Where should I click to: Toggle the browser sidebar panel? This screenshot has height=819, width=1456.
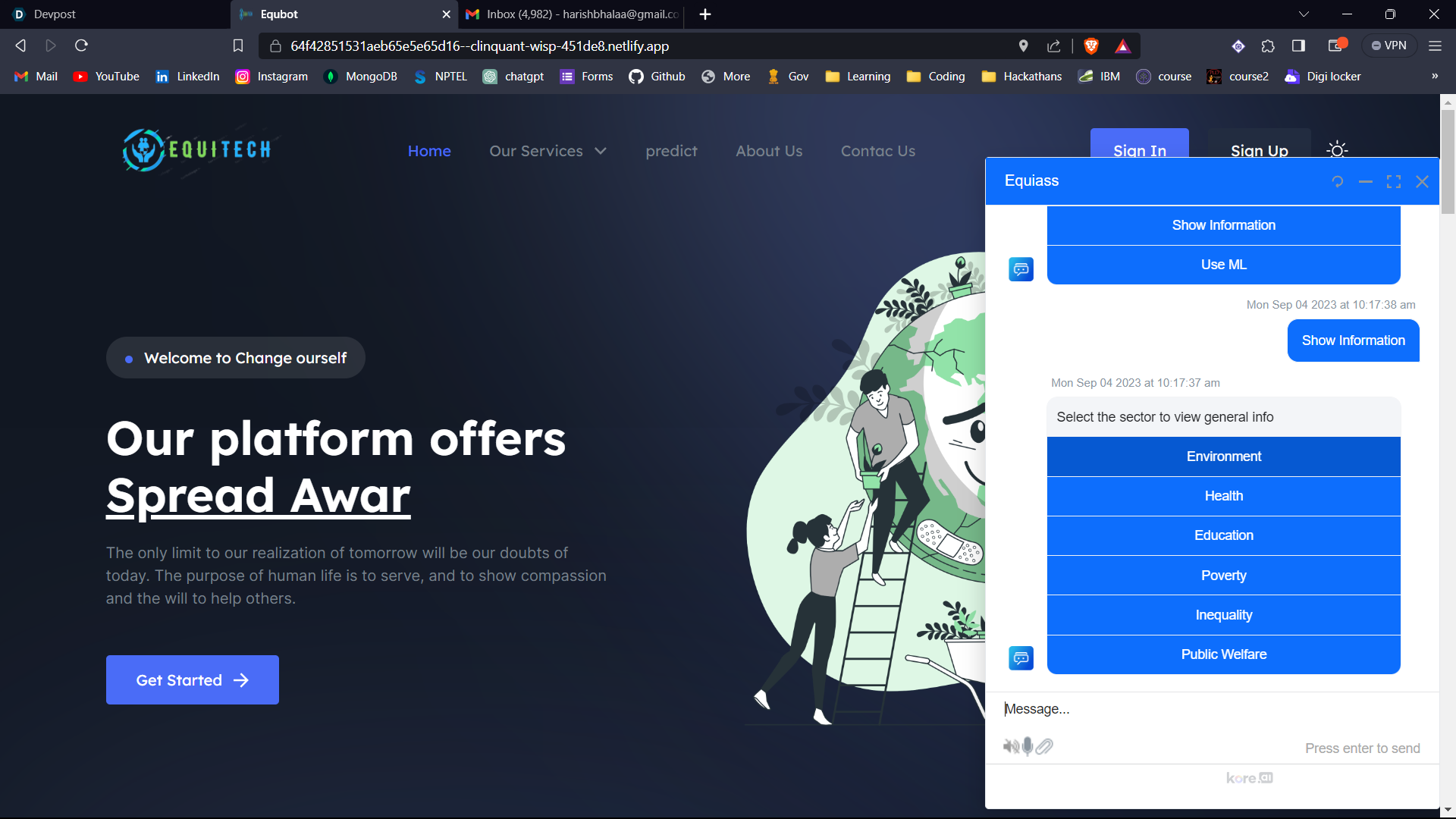pyautogui.click(x=1298, y=46)
